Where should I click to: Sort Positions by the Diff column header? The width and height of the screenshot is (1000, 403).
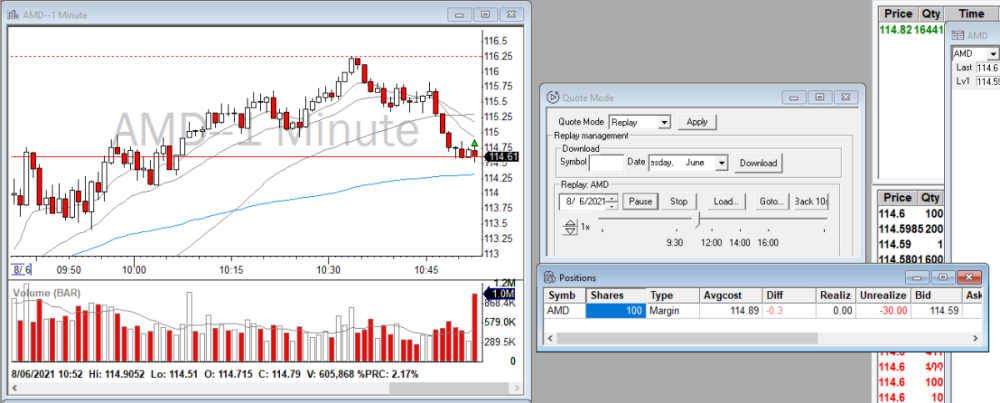tap(789, 295)
